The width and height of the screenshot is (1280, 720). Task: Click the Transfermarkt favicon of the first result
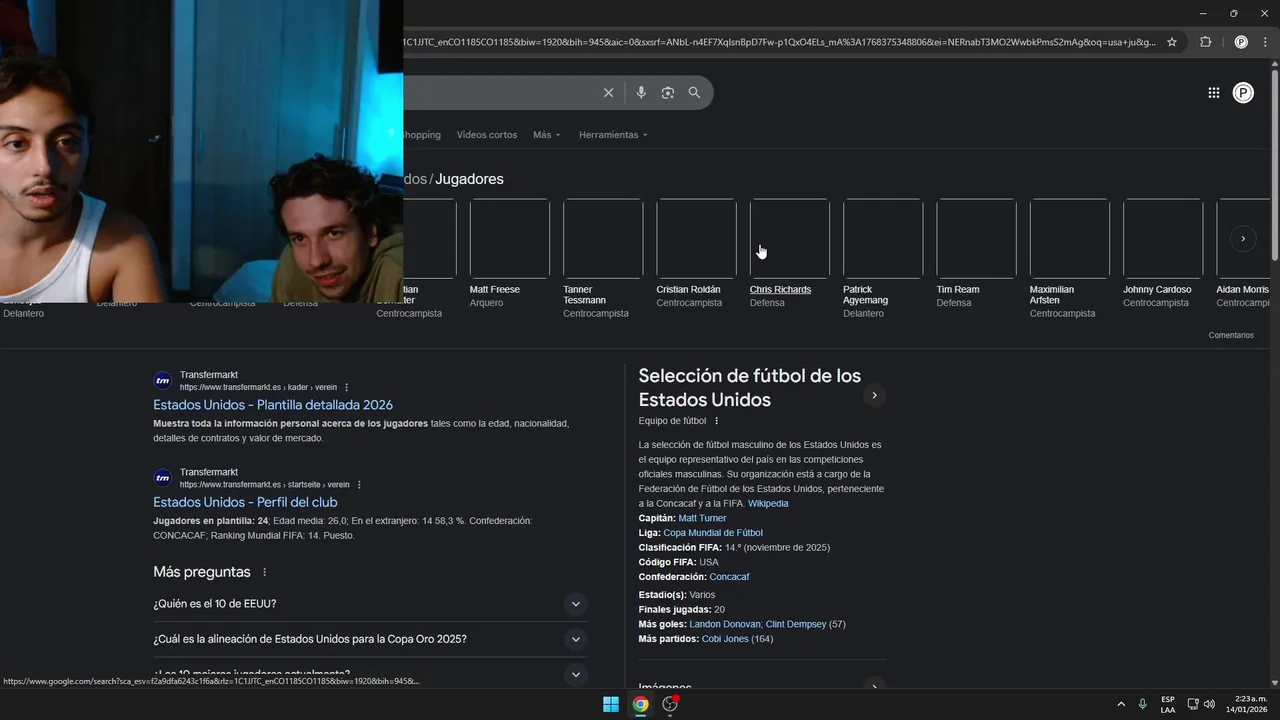click(162, 381)
